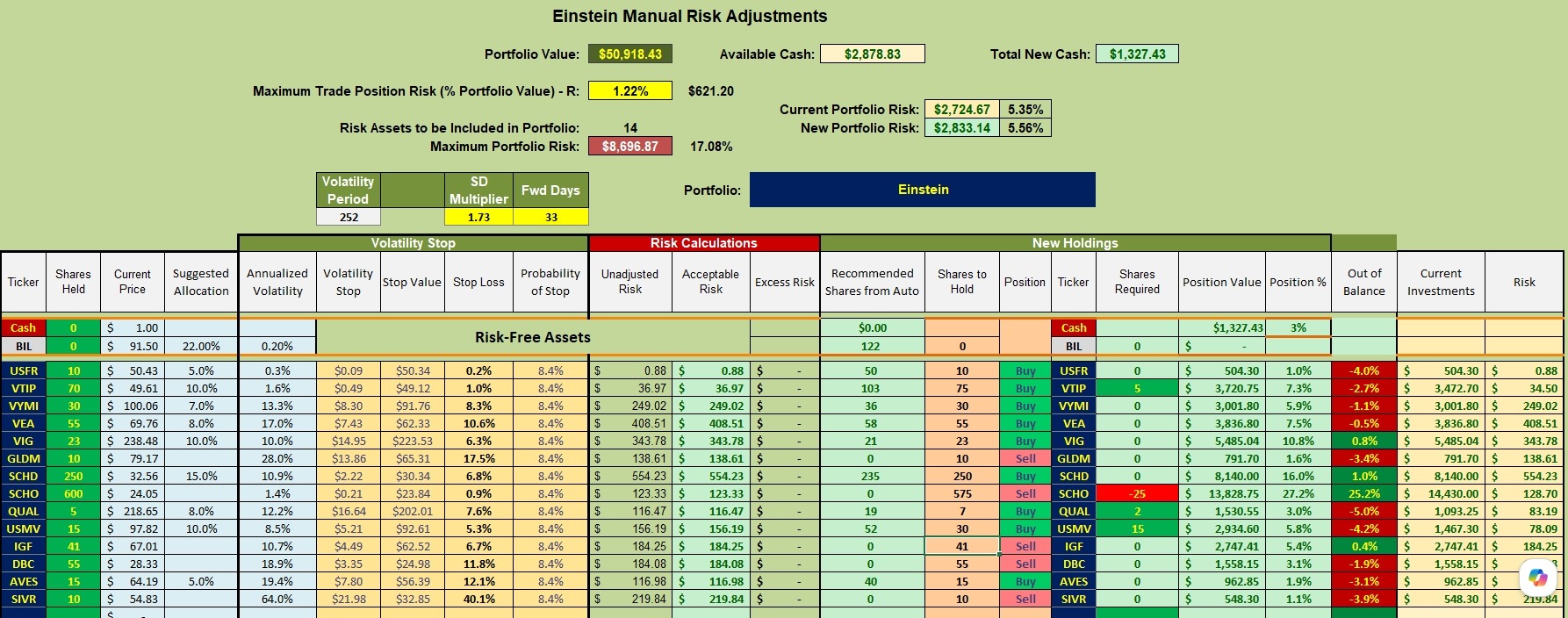This screenshot has height=618, width=1568.
Task: Select QUAL current price 218.65
Action: (x=133, y=511)
